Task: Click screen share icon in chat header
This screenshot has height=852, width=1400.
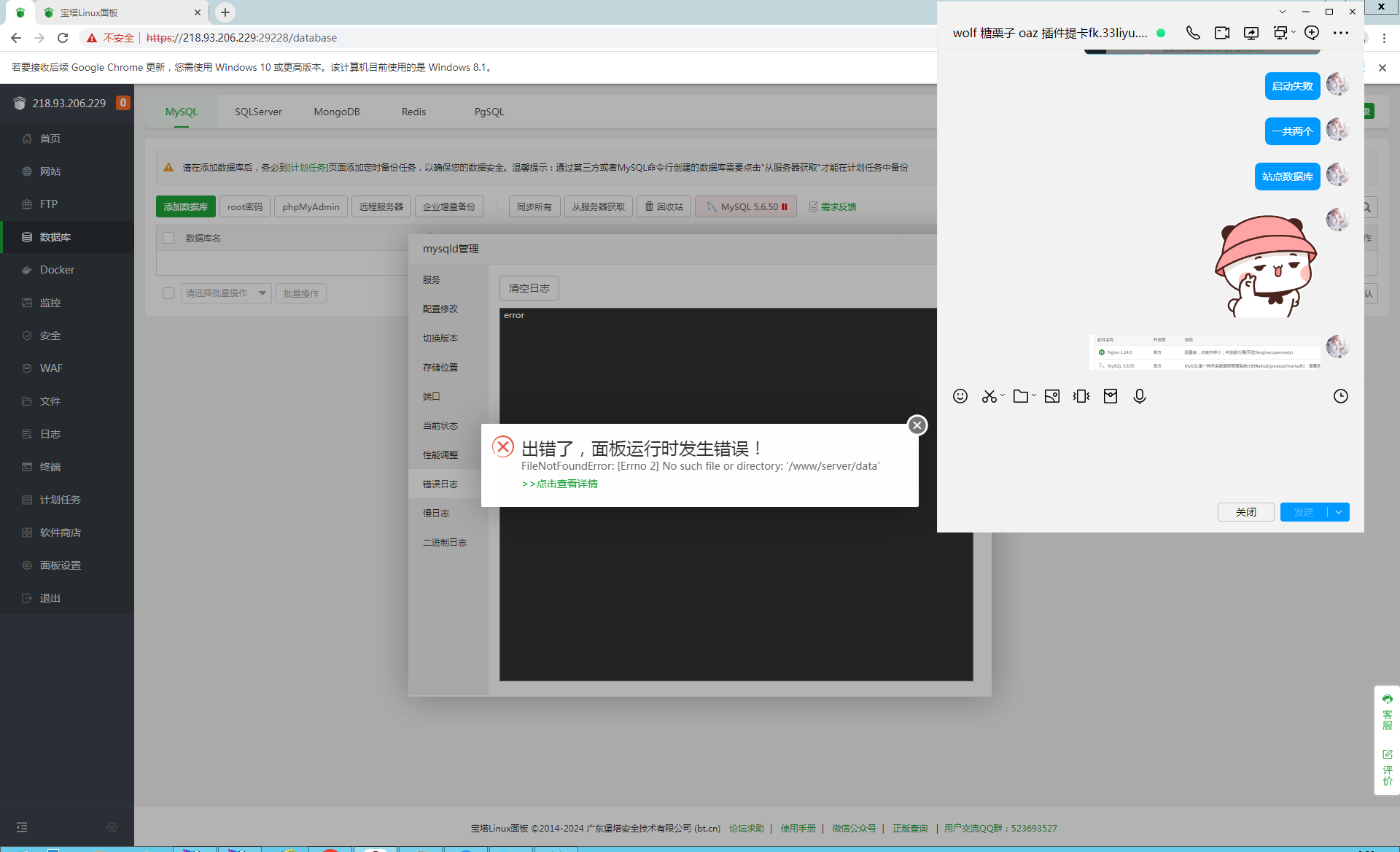Action: pyautogui.click(x=1251, y=33)
